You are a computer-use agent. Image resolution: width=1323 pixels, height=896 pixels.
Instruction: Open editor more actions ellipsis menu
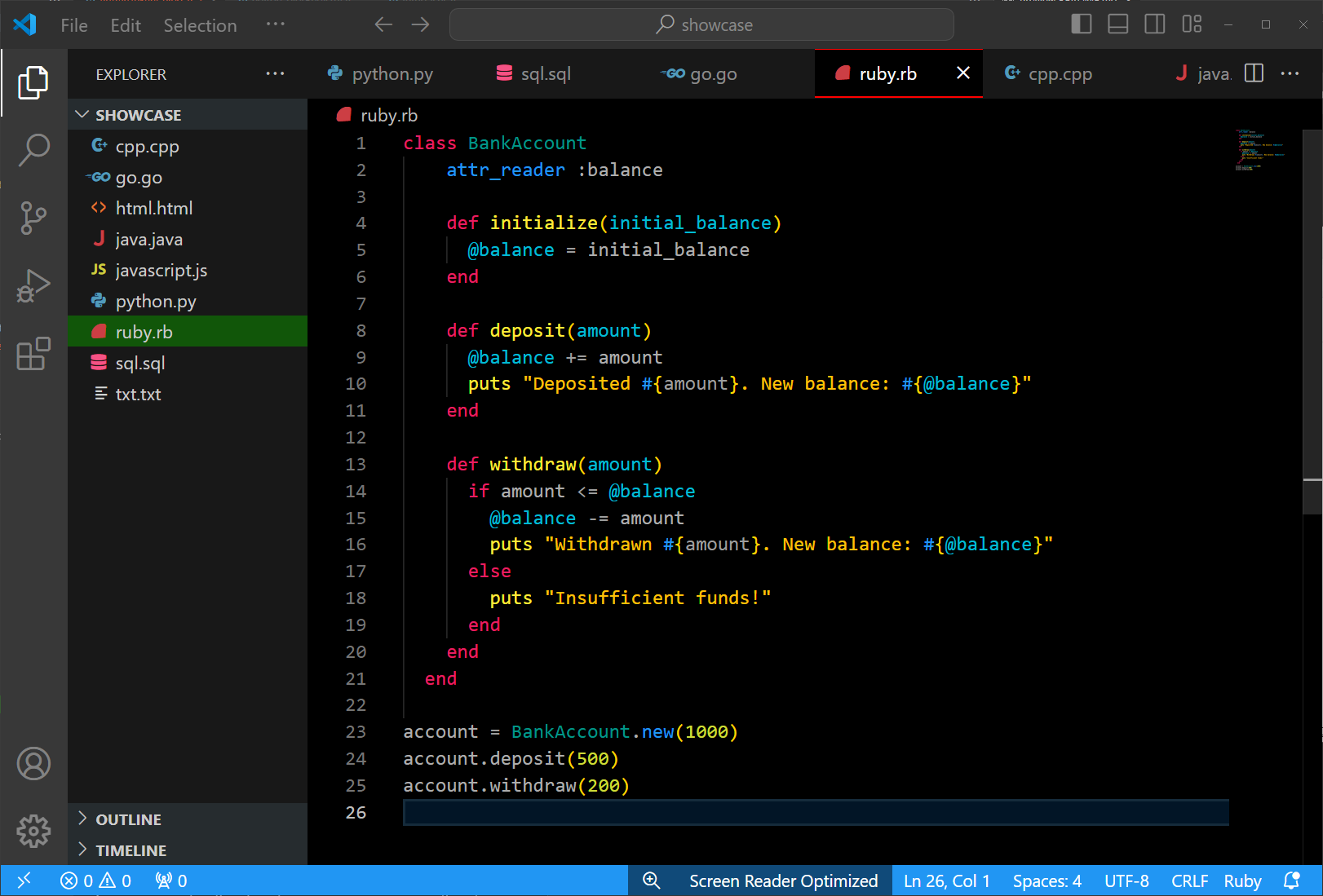(x=1290, y=73)
